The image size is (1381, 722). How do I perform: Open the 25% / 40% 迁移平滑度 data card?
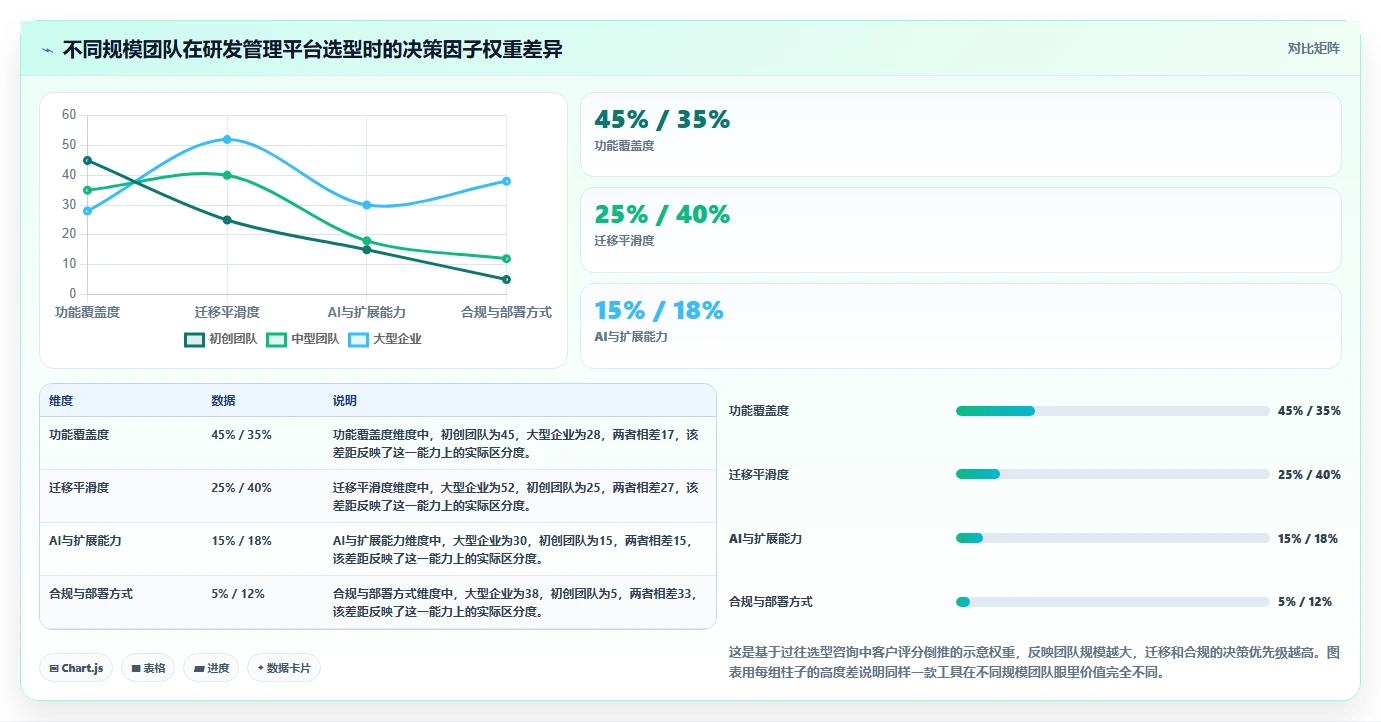click(960, 230)
